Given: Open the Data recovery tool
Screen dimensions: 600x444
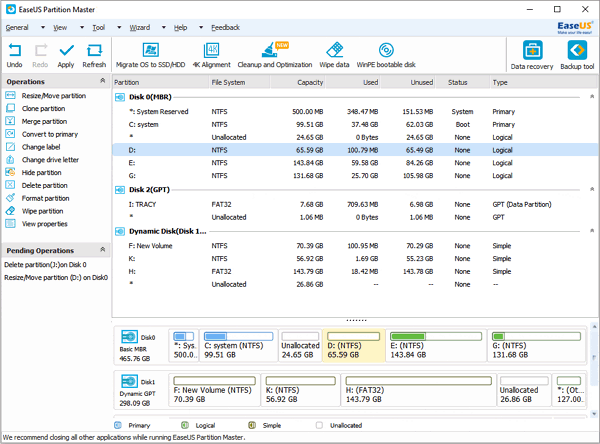Looking at the screenshot, I should (532, 56).
